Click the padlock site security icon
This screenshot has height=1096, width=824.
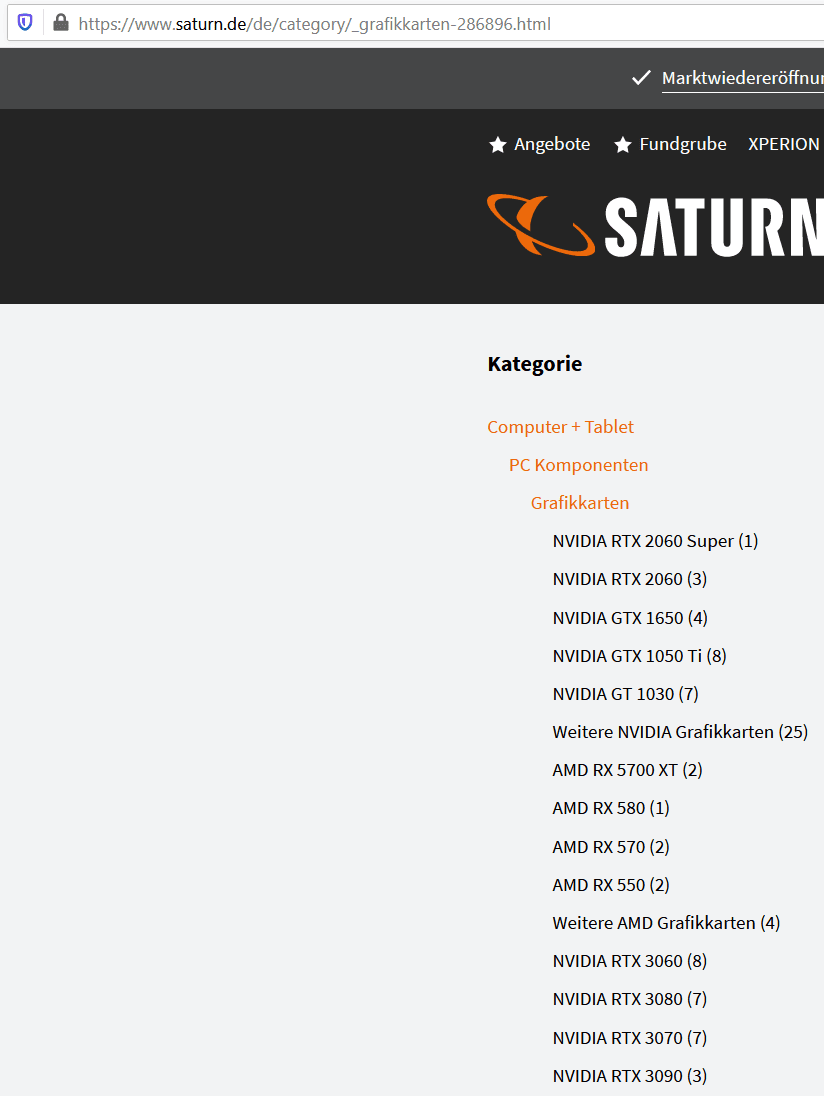[61, 23]
